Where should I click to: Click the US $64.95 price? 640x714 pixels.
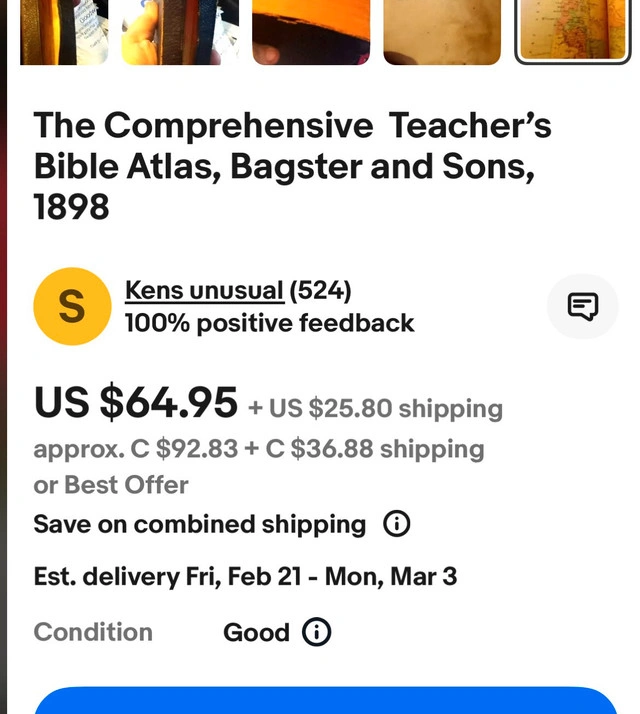(136, 403)
